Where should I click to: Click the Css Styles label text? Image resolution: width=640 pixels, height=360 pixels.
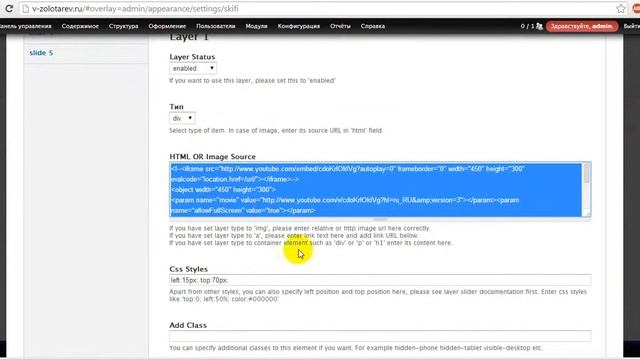click(189, 269)
